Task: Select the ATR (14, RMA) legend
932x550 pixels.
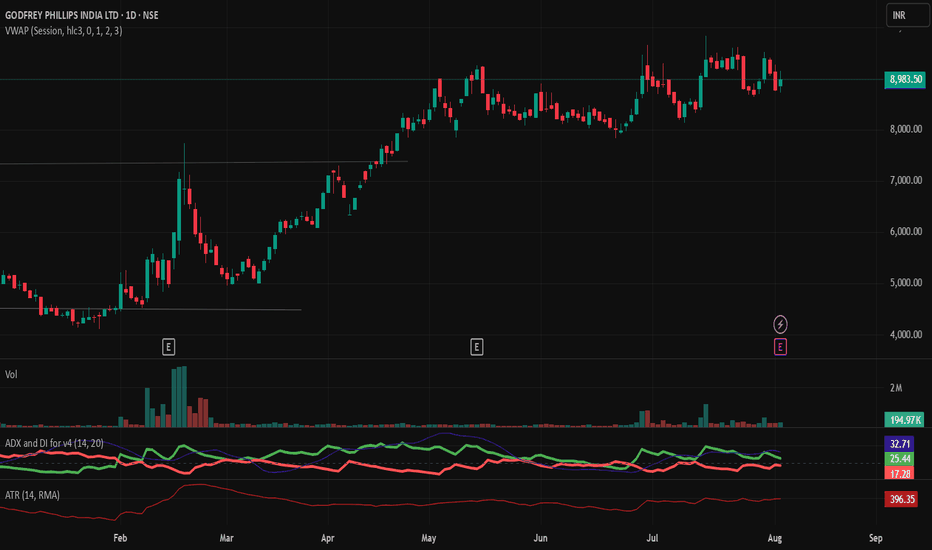Action: 32,495
